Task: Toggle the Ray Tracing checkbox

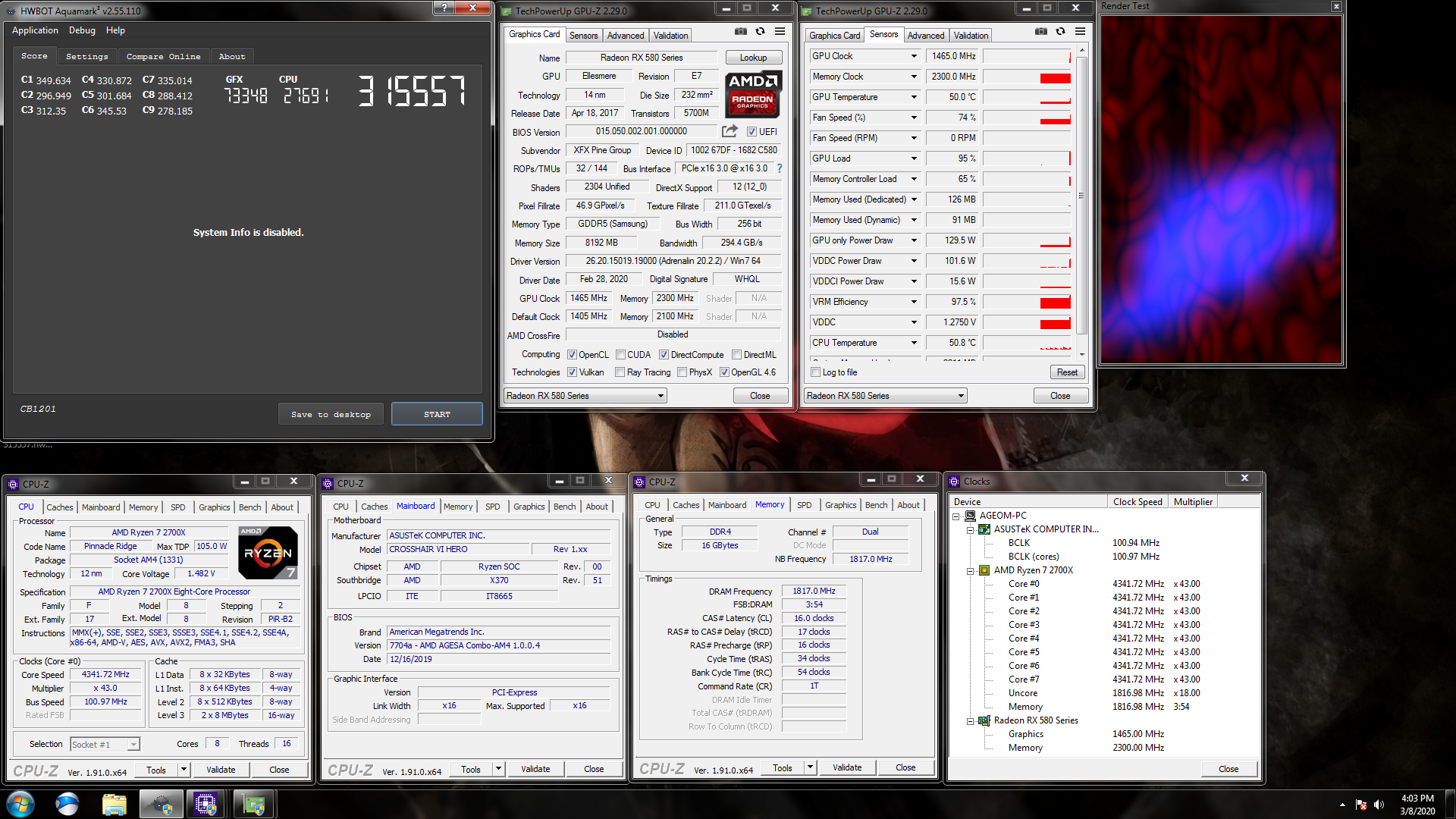Action: [x=620, y=372]
